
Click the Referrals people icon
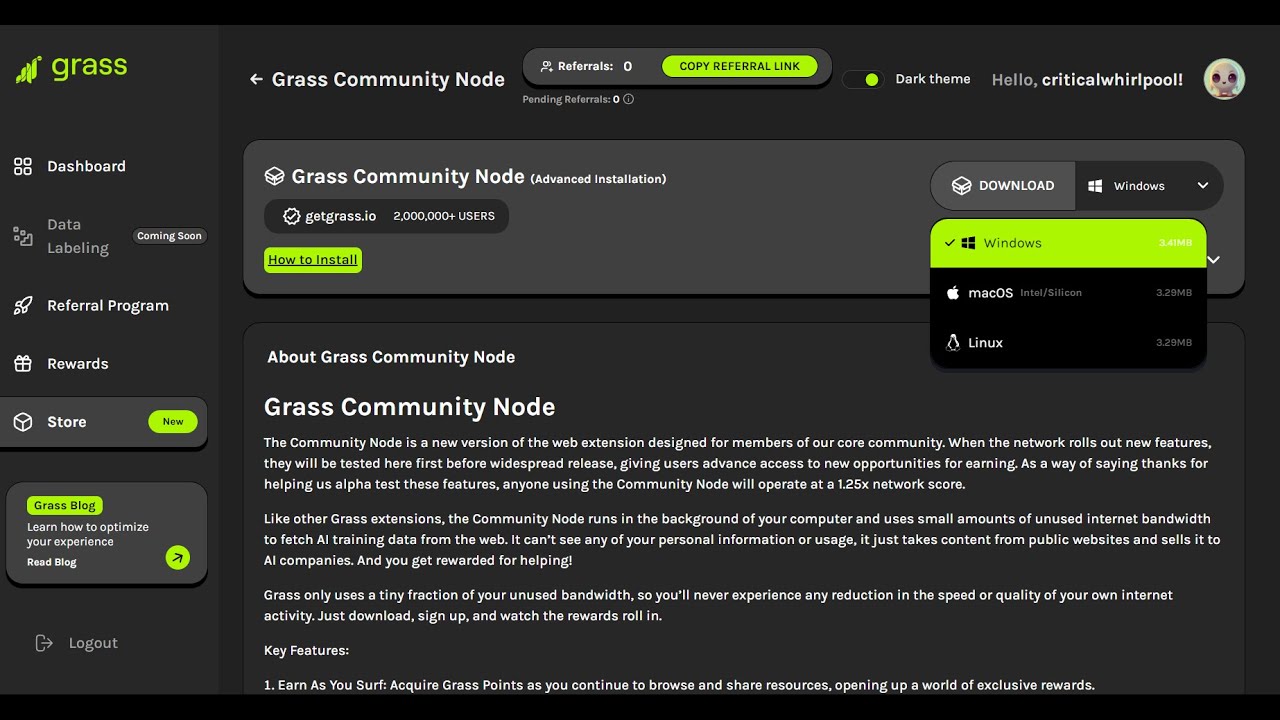click(546, 67)
